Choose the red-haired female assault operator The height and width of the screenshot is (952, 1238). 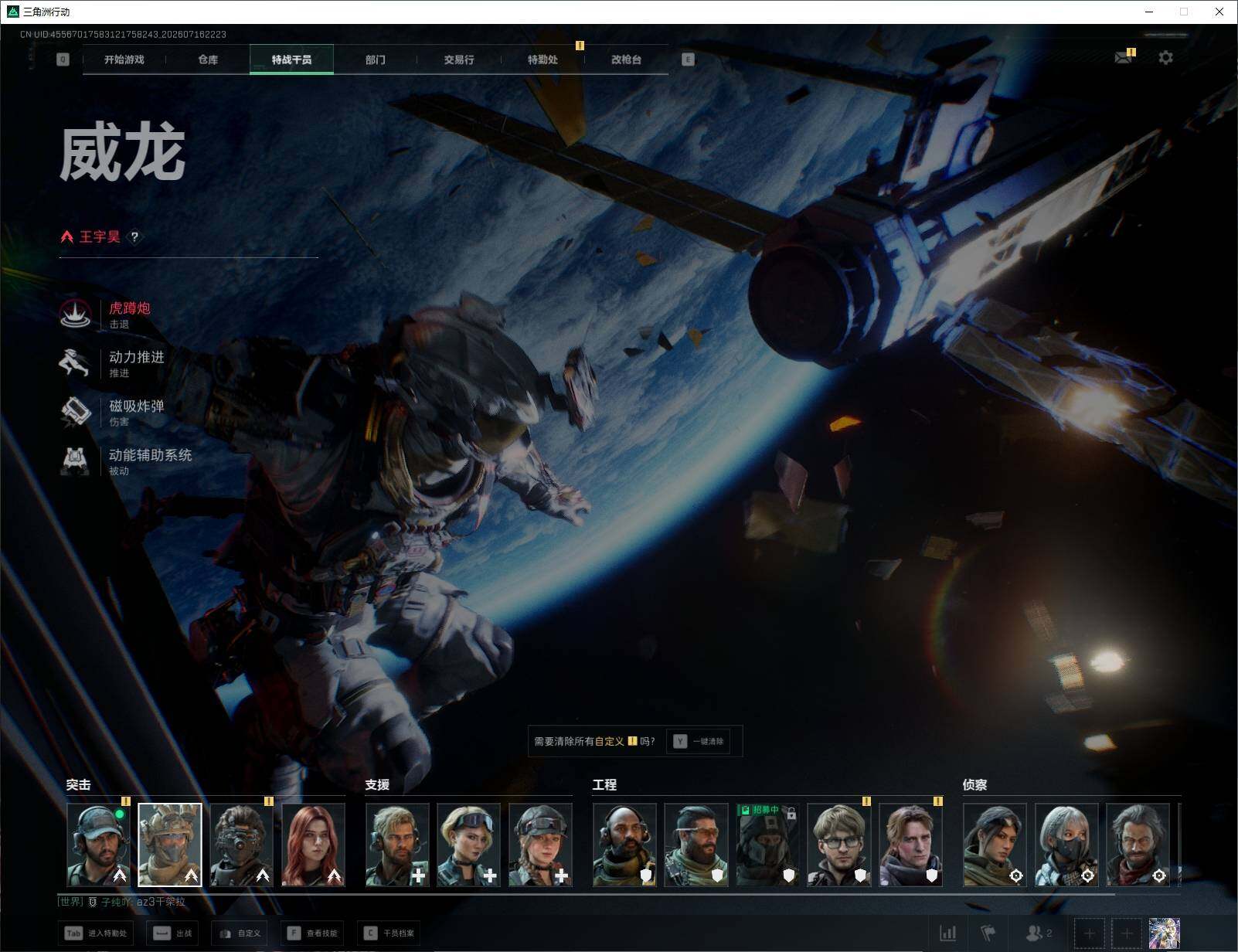point(314,845)
